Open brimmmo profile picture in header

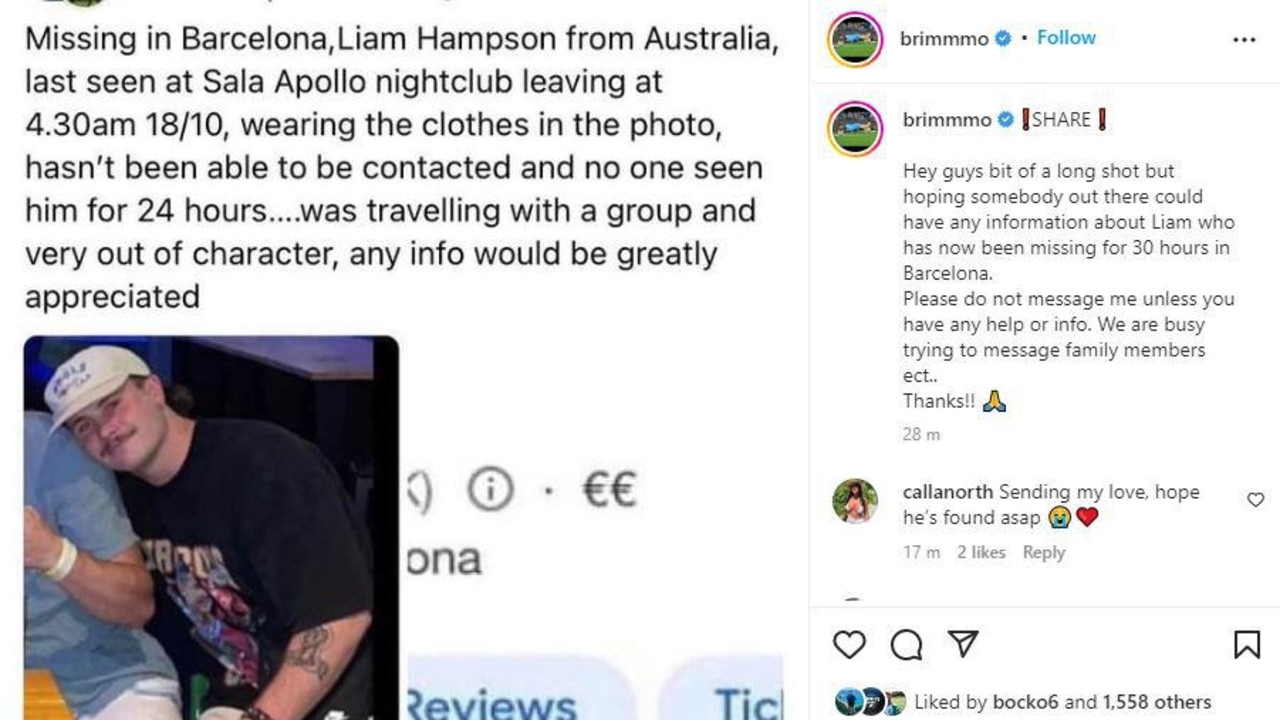[855, 40]
